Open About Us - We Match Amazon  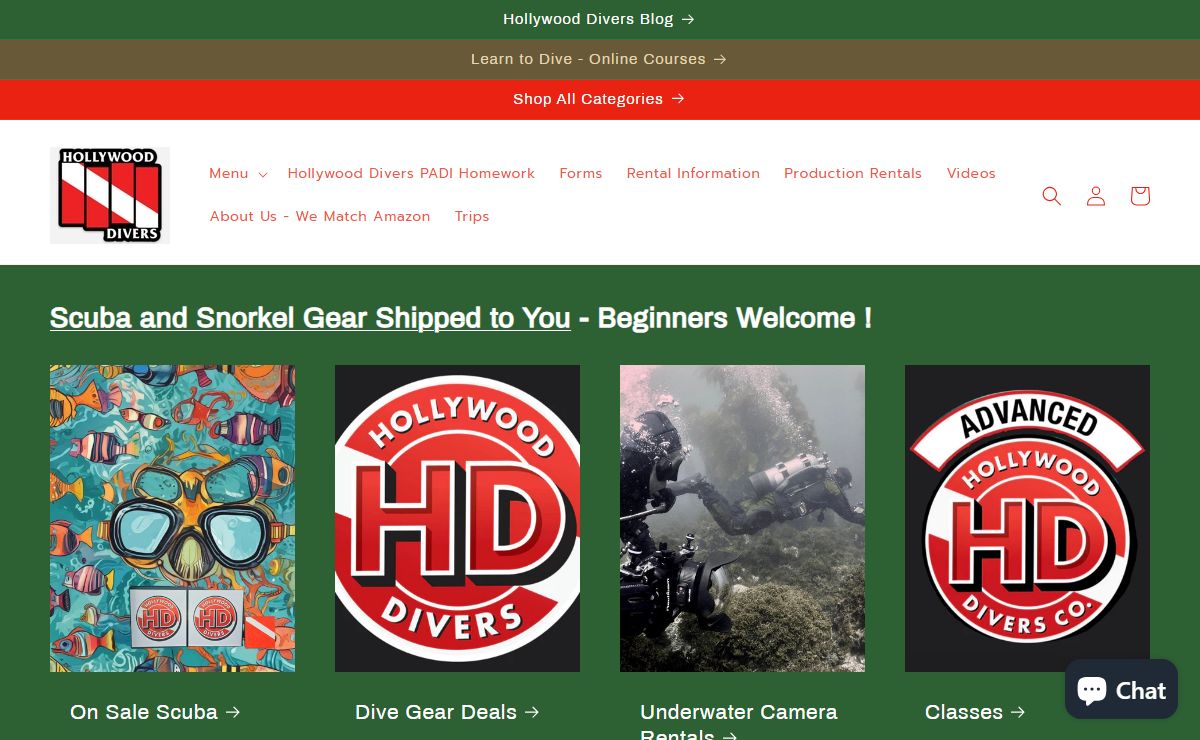point(320,216)
